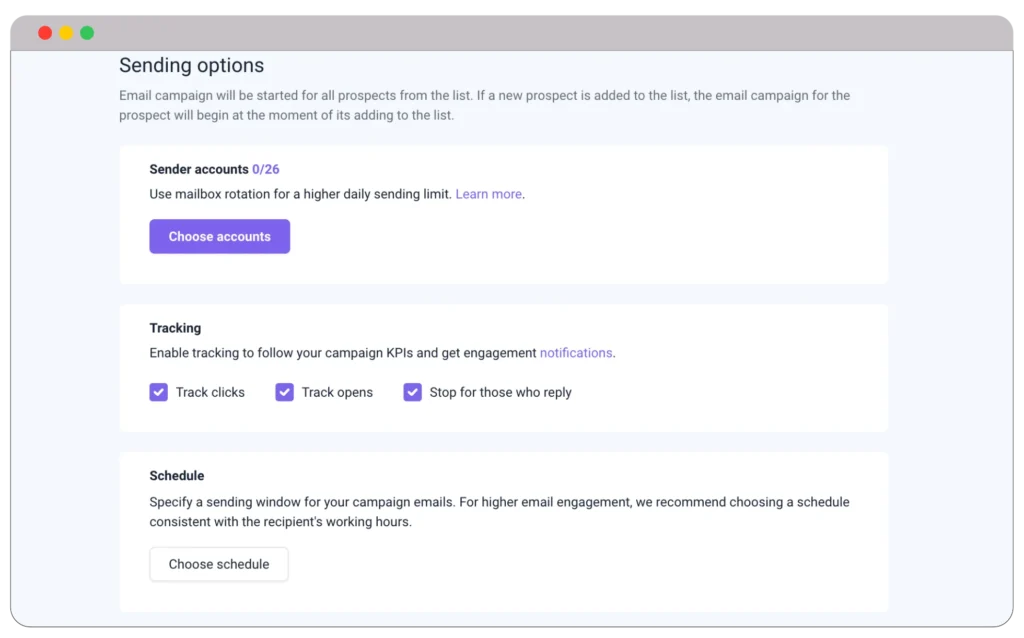1024x638 pixels.
Task: Click the Track clicks label text
Action: coord(210,392)
